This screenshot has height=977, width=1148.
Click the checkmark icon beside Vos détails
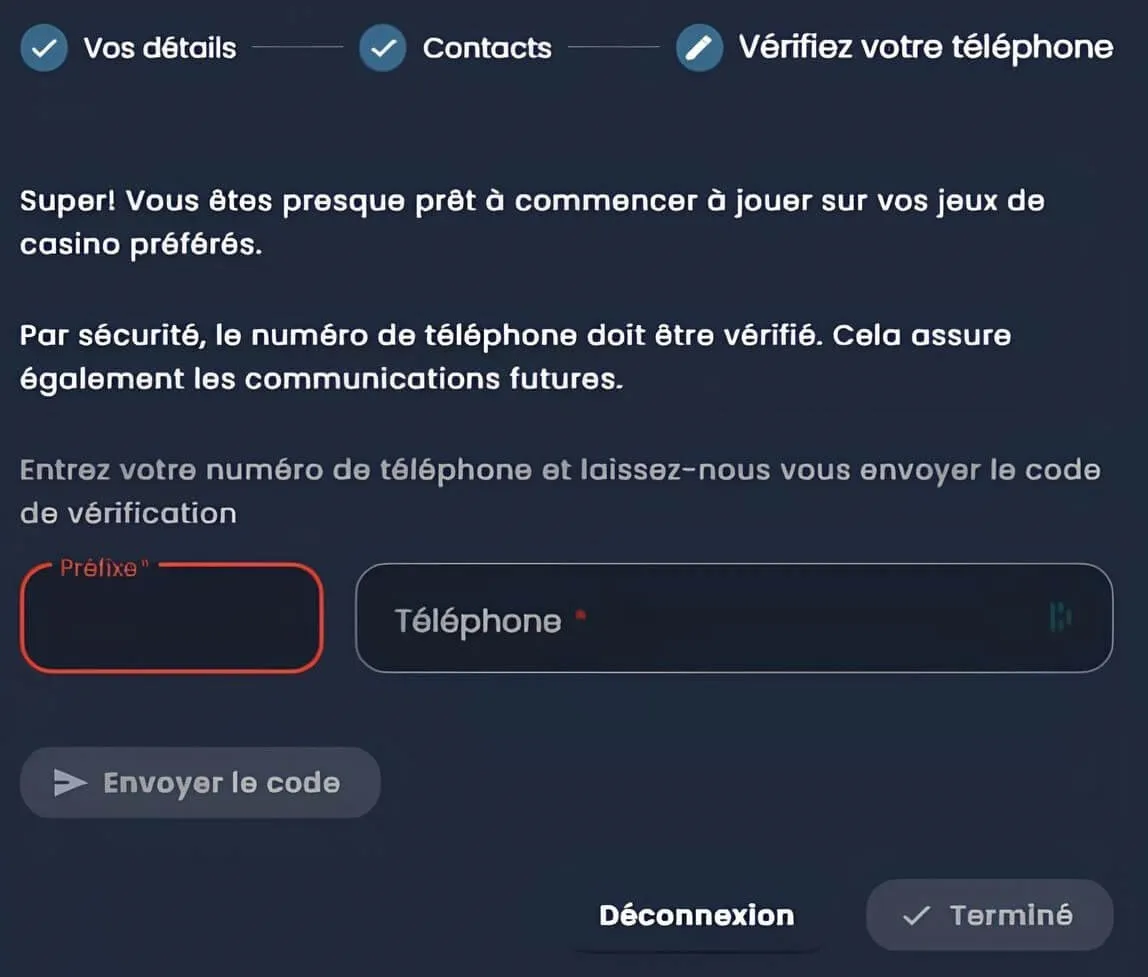(x=43, y=48)
